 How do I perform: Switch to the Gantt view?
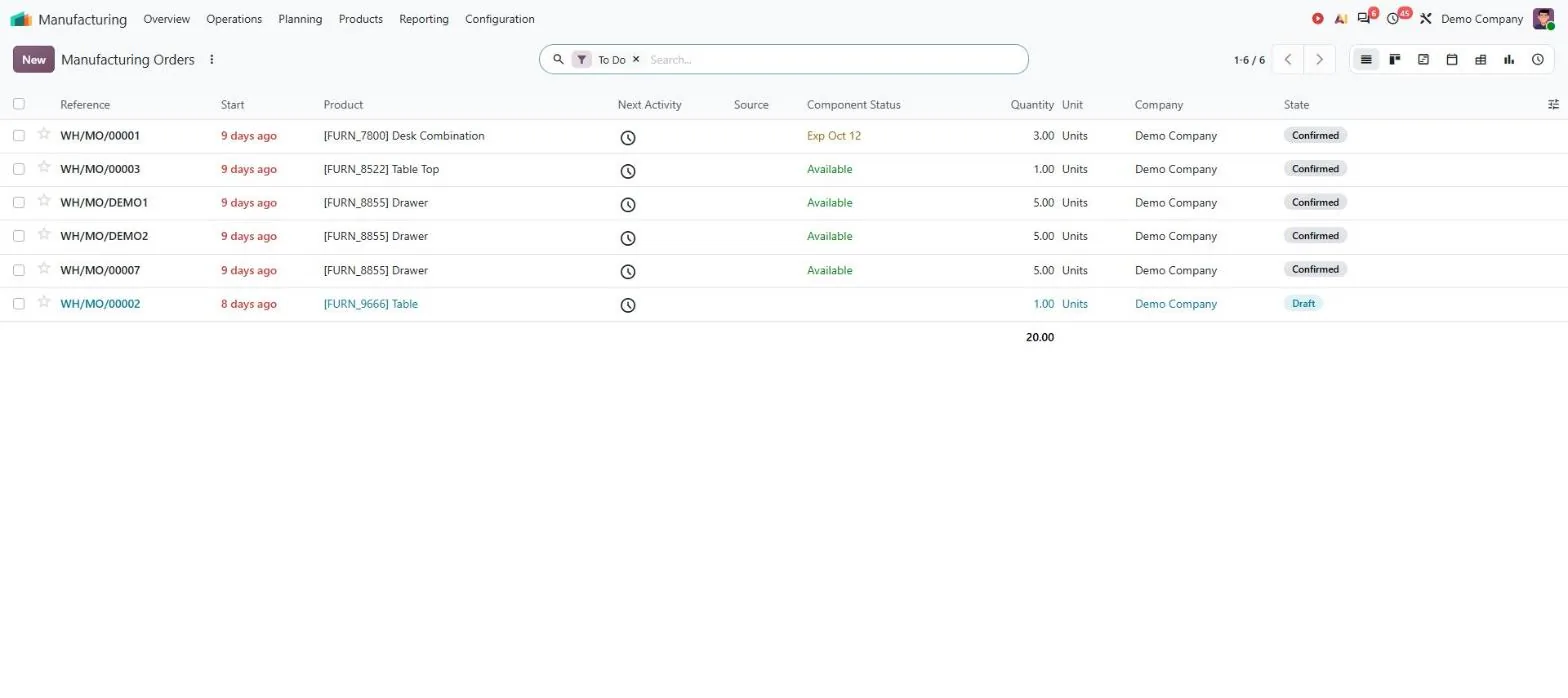[1423, 60]
